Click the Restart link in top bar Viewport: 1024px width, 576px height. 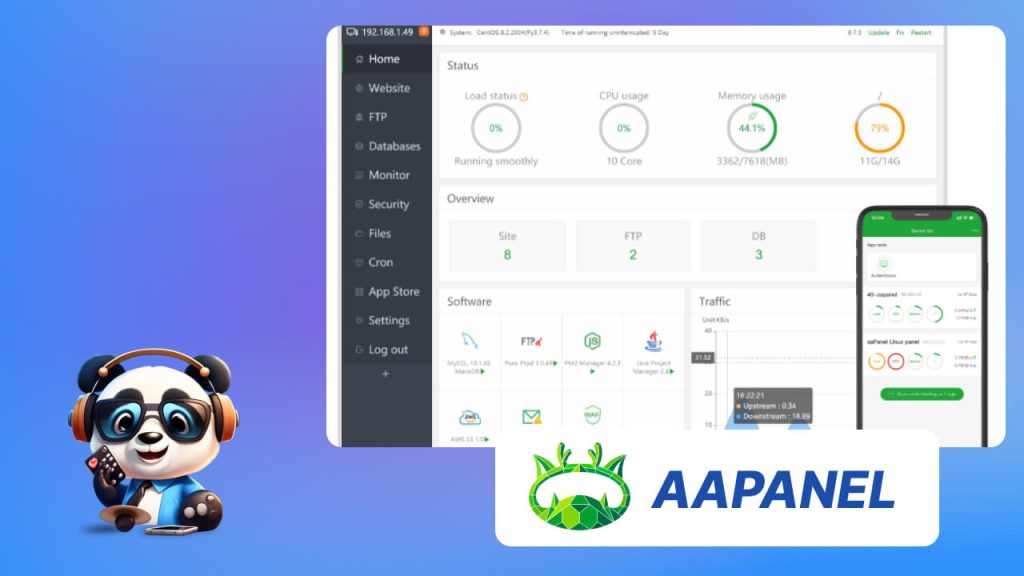point(921,33)
